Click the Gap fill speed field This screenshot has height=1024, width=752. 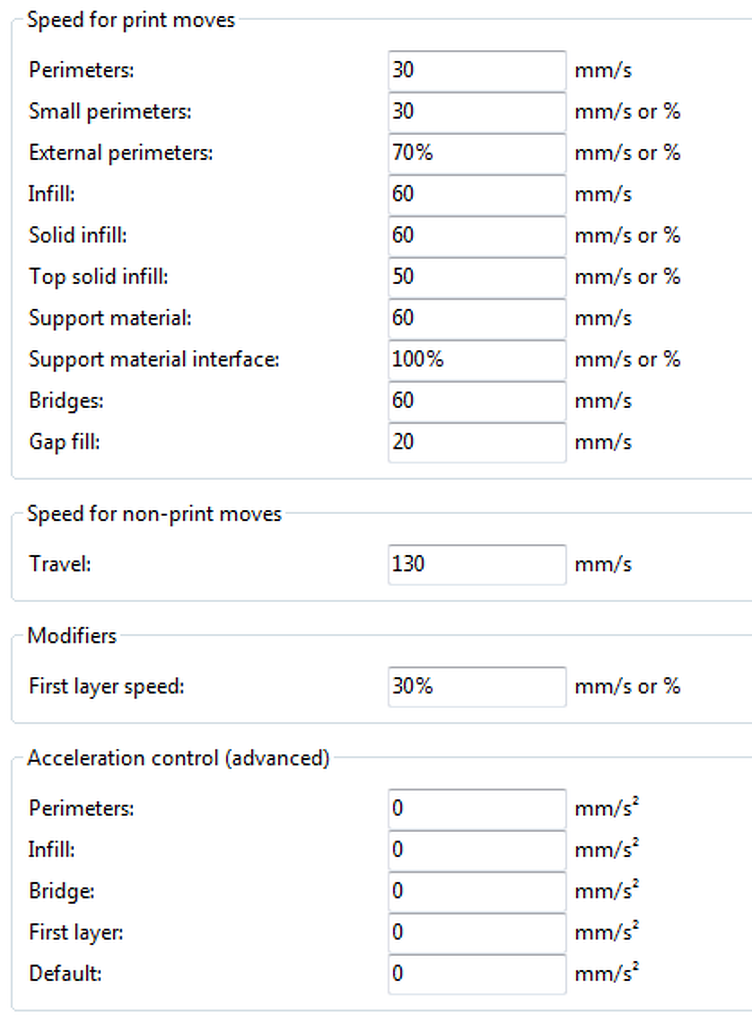point(477,442)
